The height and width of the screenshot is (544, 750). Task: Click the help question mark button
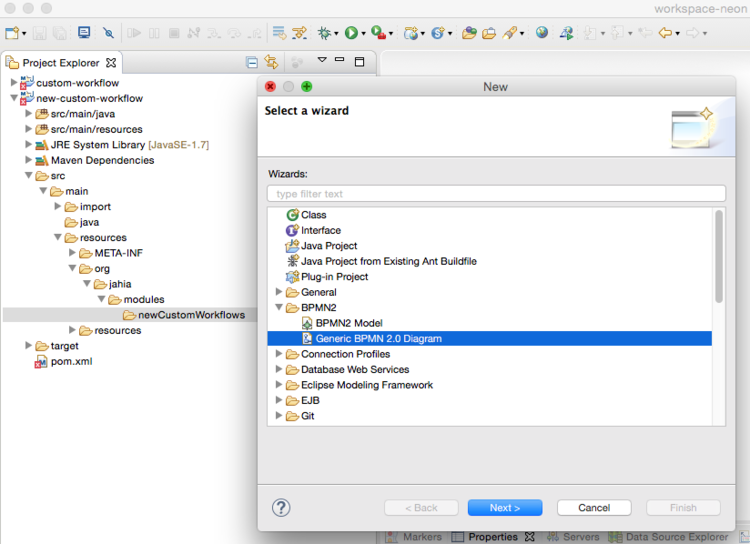pos(281,508)
